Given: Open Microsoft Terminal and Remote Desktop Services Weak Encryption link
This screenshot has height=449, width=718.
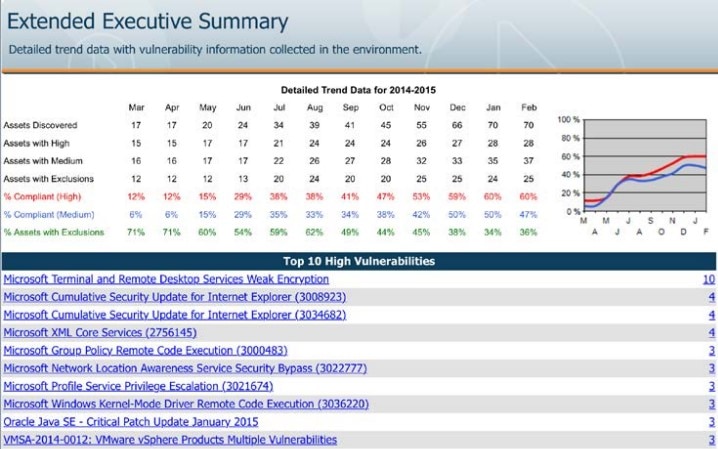Looking at the screenshot, I should [166, 279].
